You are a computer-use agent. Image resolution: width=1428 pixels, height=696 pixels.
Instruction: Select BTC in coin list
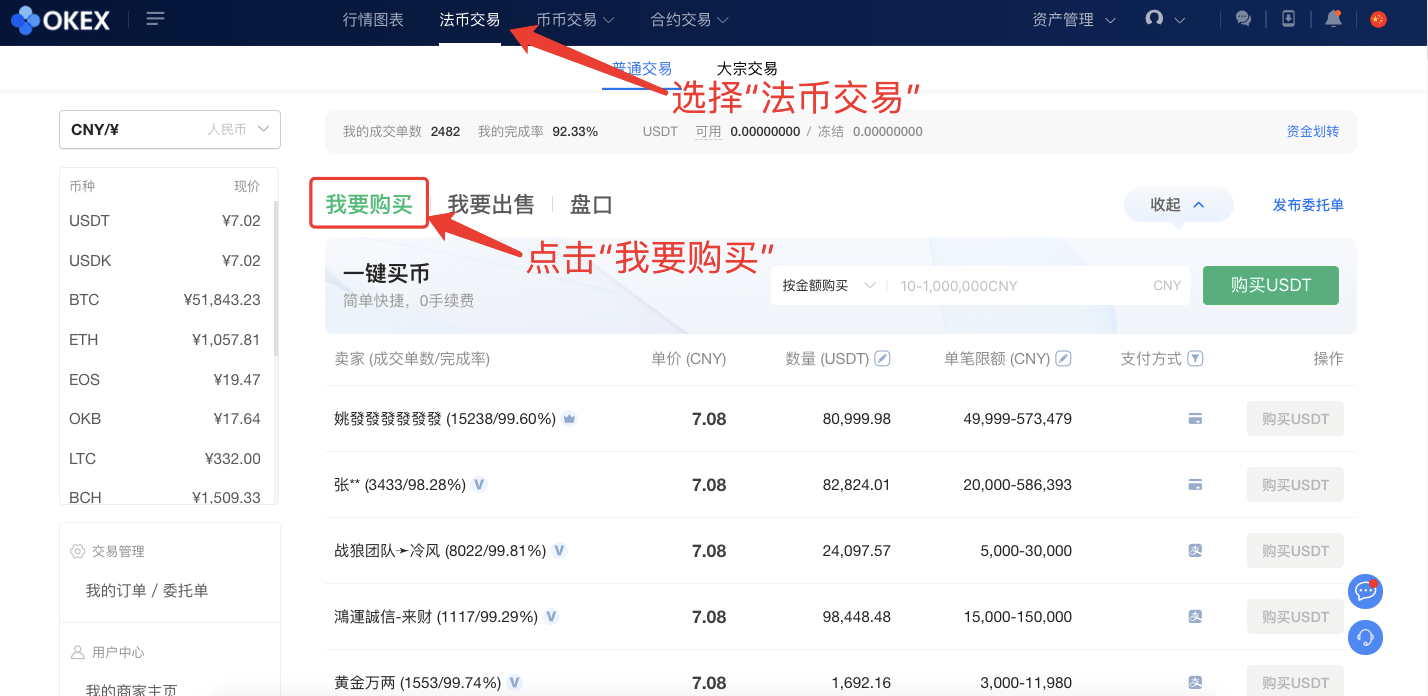click(165, 300)
